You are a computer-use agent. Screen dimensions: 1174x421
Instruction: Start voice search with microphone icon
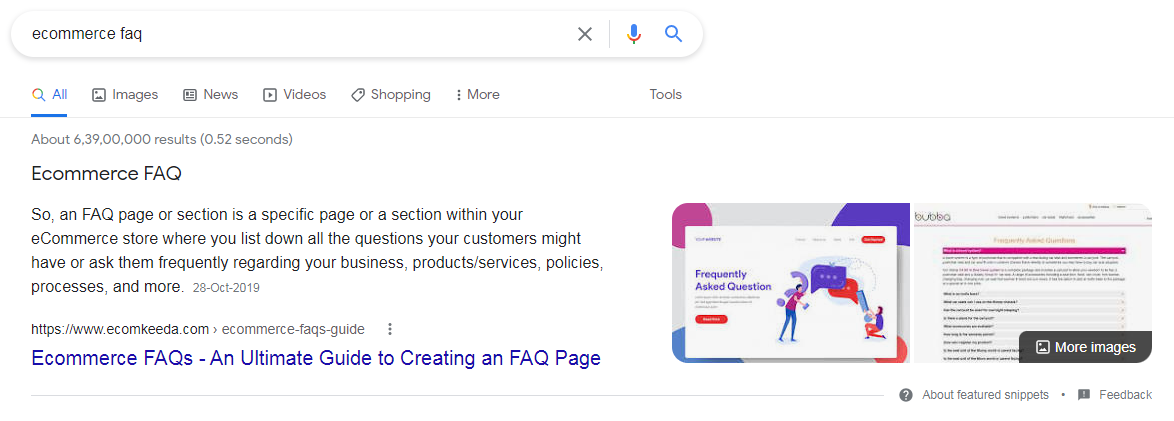633,34
